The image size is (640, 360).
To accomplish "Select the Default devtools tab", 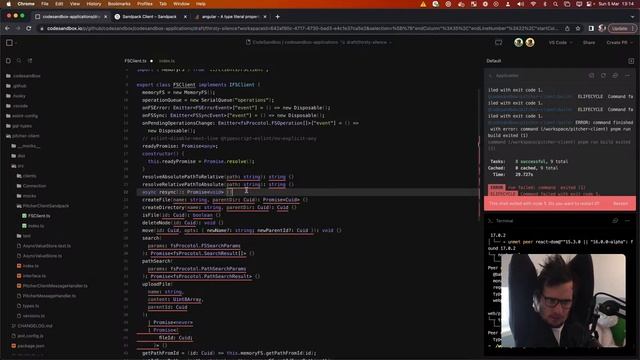I will tap(493, 61).
